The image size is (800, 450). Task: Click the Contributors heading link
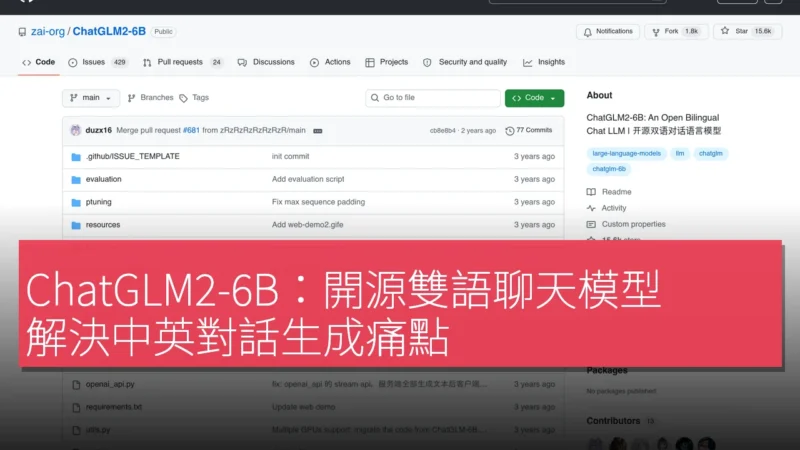613,421
